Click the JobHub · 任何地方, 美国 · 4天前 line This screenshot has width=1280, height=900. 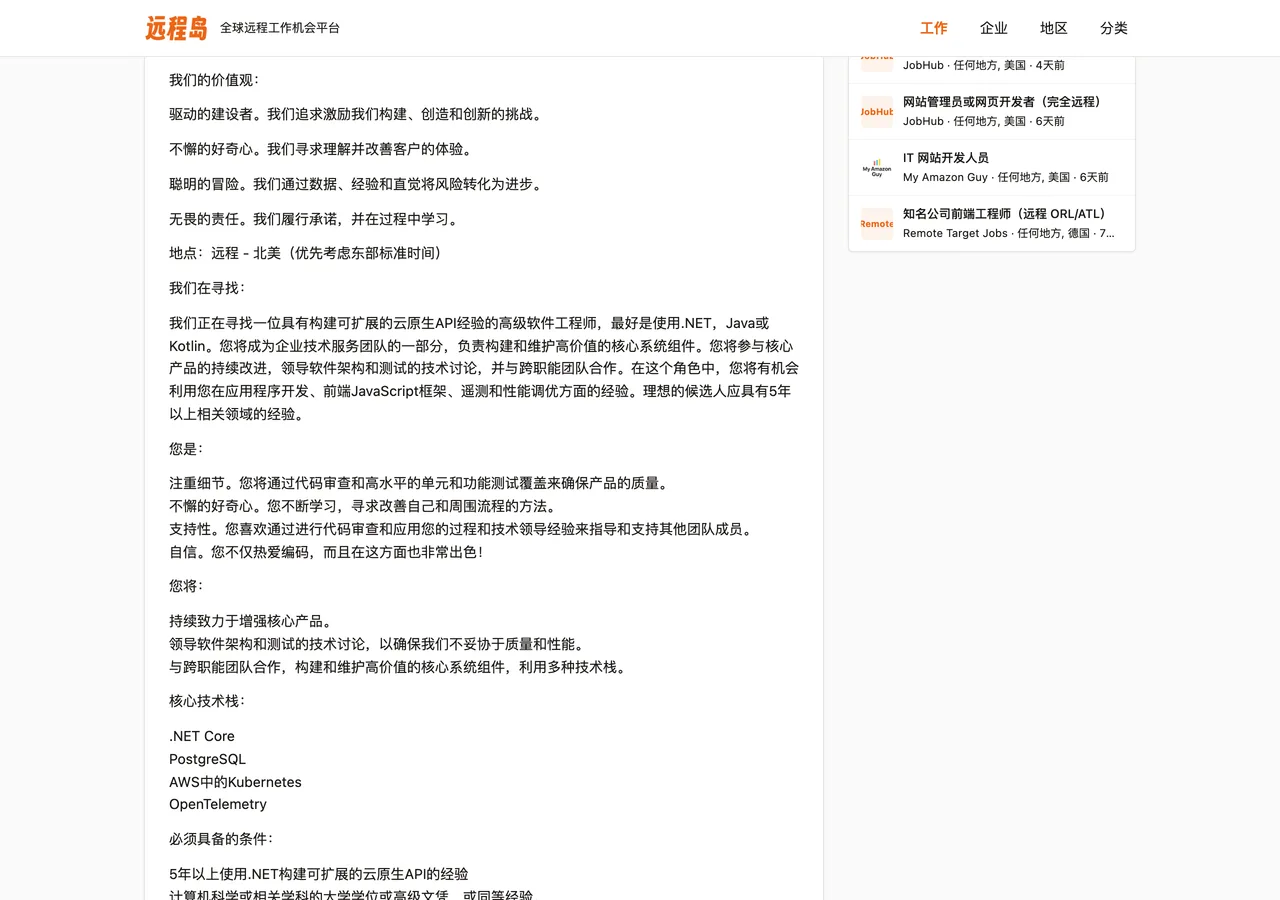[984, 65]
